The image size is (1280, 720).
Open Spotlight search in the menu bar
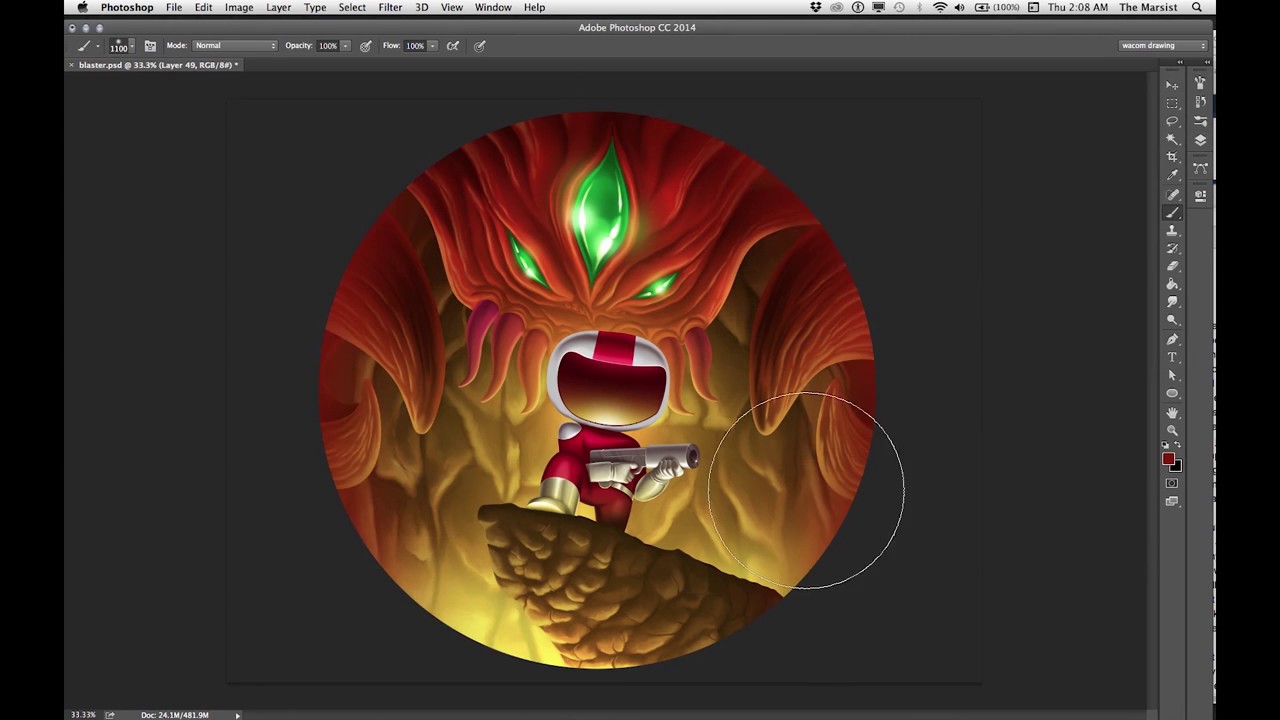click(x=1197, y=7)
